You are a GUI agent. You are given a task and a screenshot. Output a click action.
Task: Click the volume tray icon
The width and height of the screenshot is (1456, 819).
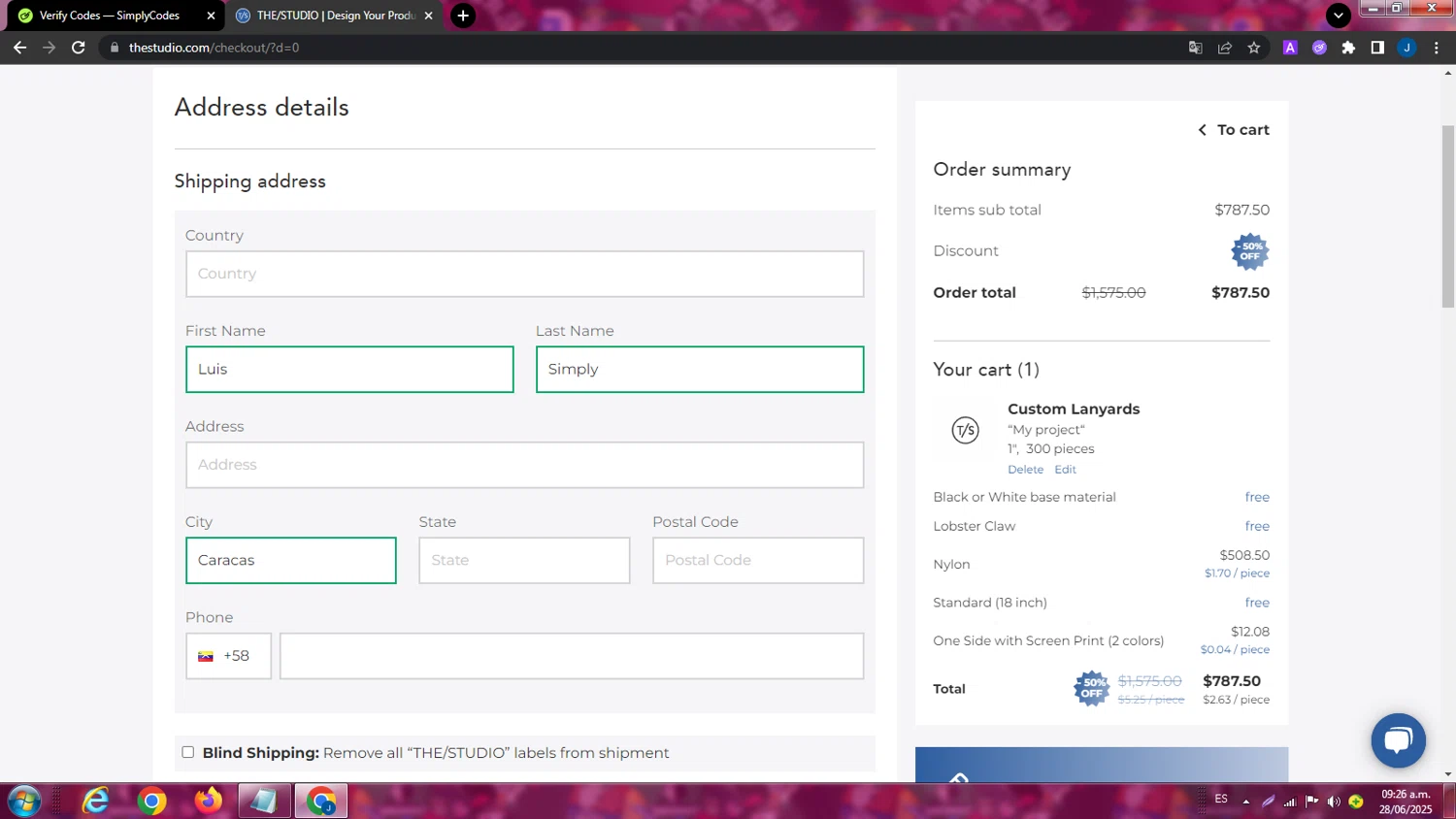pyautogui.click(x=1334, y=802)
